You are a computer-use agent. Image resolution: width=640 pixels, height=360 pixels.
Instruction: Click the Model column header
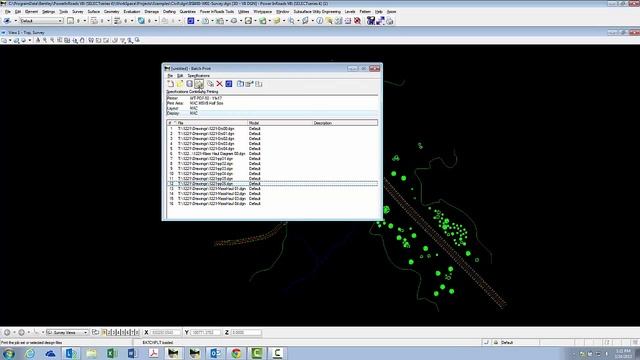(x=280, y=122)
